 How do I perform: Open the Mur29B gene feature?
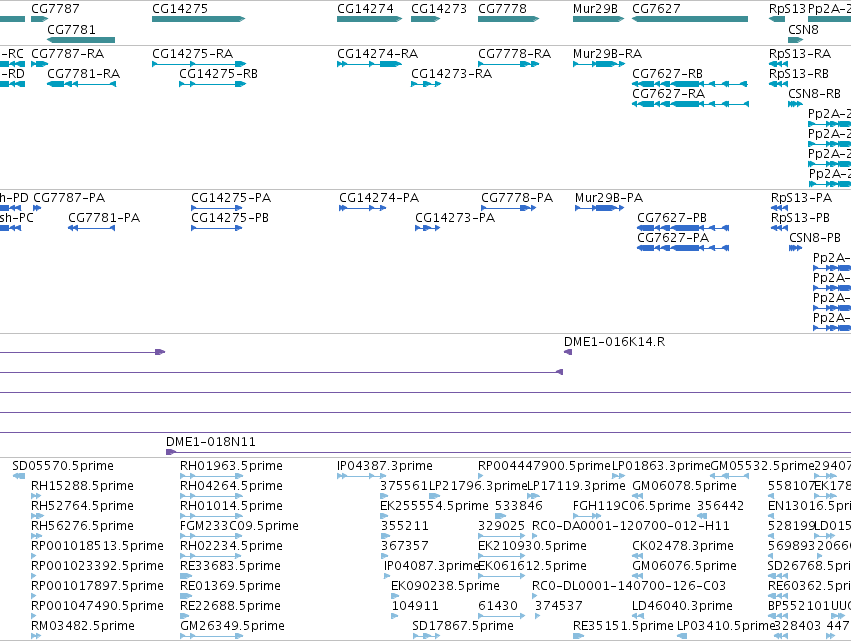tap(599, 19)
